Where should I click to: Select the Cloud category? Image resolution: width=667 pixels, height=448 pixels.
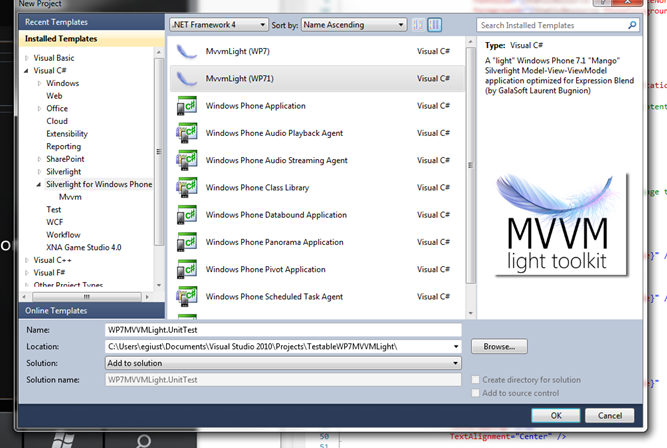click(57, 121)
